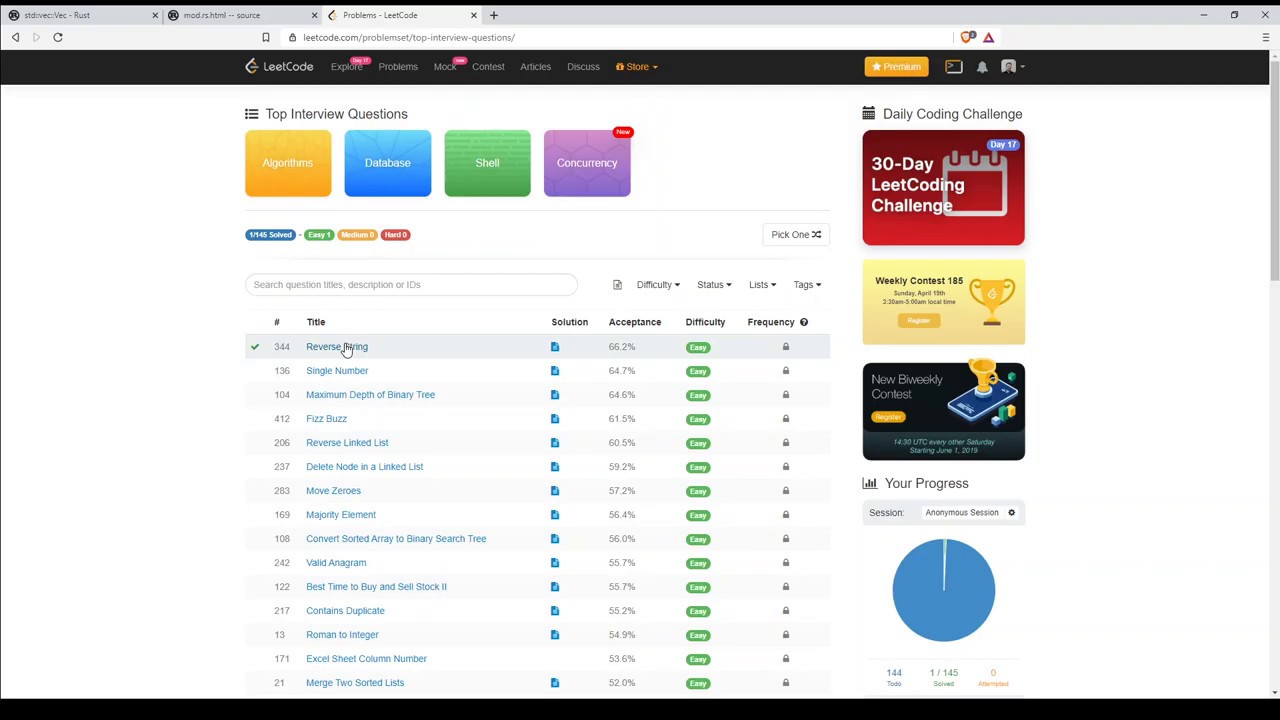Open the solution icon for Fizz Buzz
This screenshot has height=720, width=1280.
pyautogui.click(x=555, y=419)
